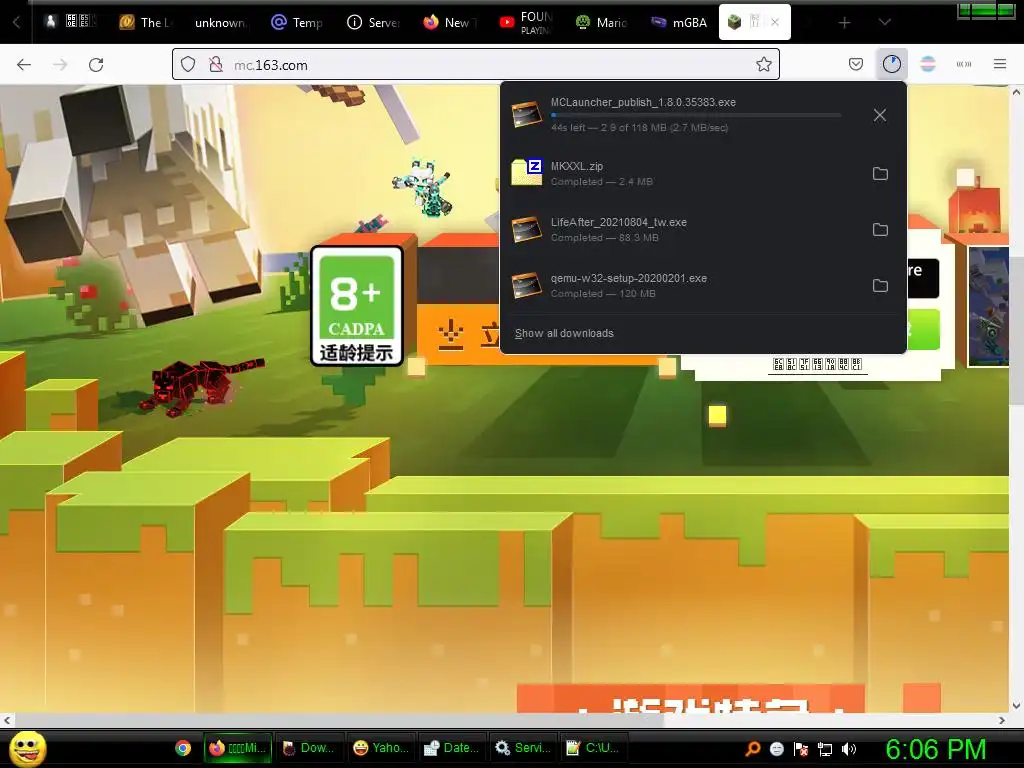Click the orange download button on page
1024x768 pixels.
point(458,332)
